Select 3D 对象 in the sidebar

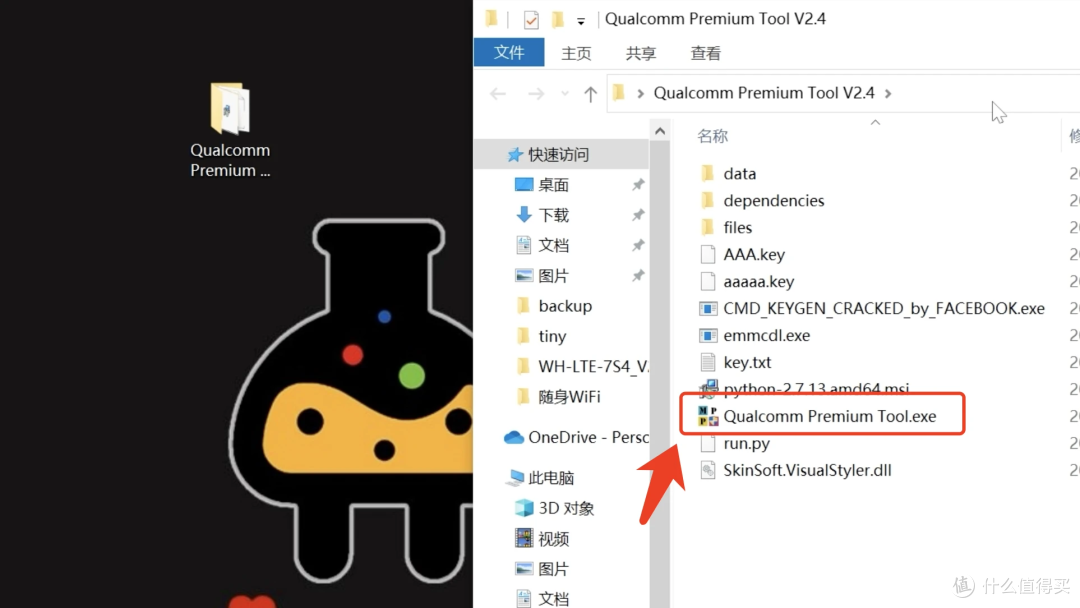tap(554, 508)
